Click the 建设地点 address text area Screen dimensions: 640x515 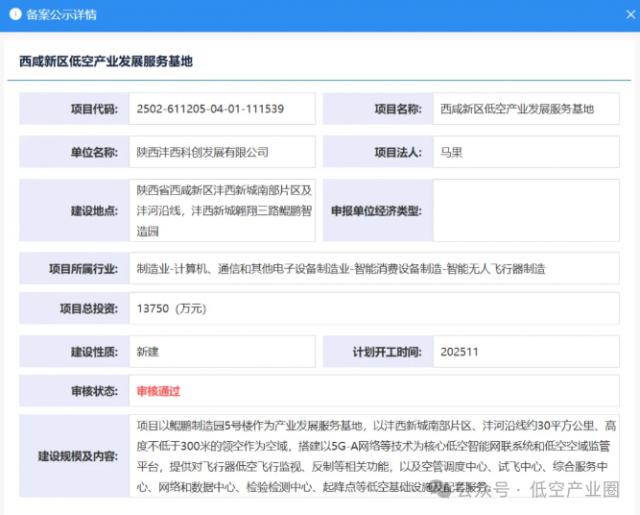tap(222, 210)
